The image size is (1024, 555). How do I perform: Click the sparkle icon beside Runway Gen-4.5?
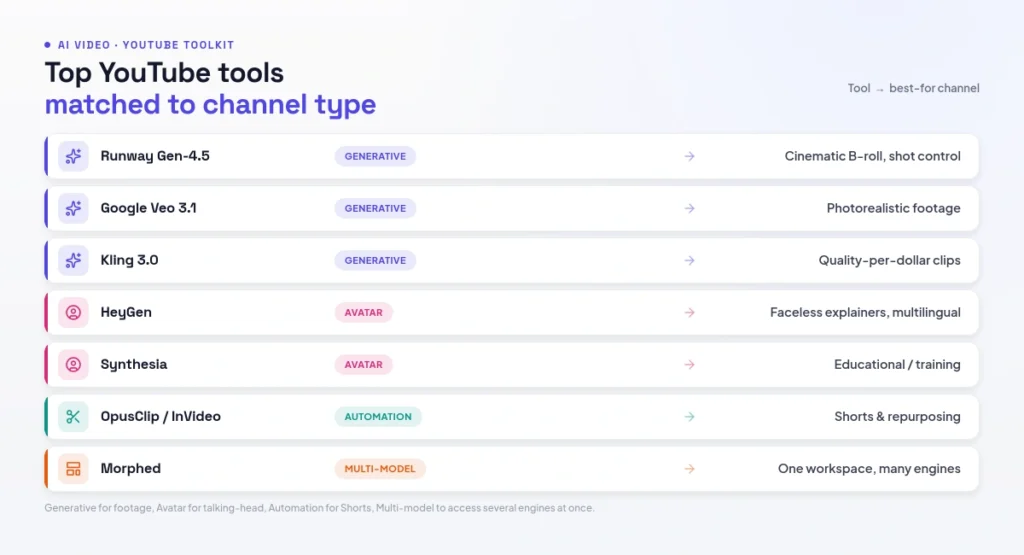(x=73, y=156)
